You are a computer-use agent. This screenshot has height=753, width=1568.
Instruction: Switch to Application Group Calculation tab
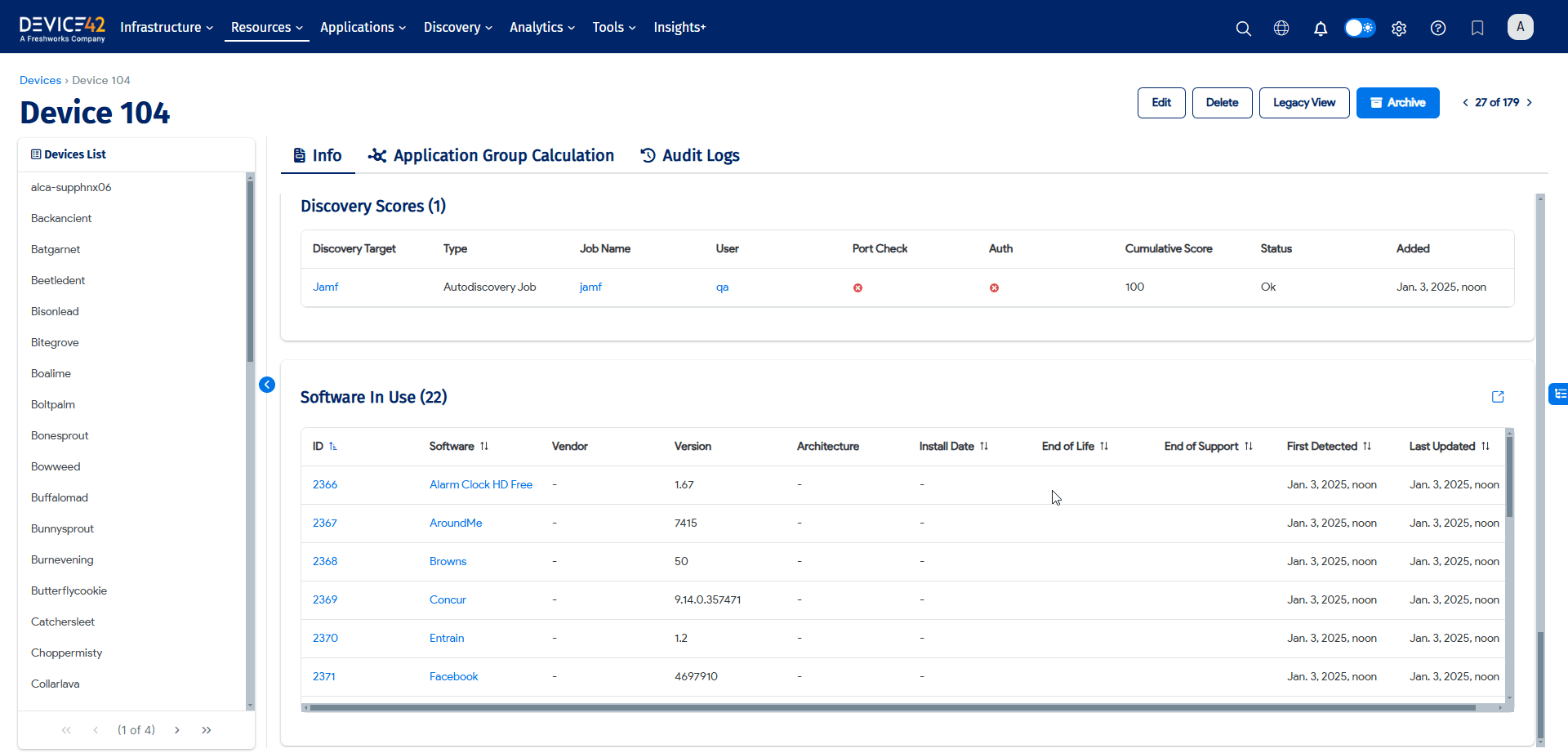[491, 155]
